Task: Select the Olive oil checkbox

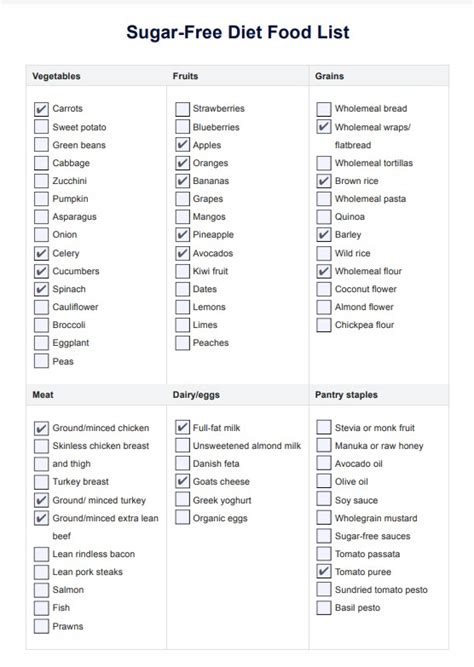Action: (324, 481)
